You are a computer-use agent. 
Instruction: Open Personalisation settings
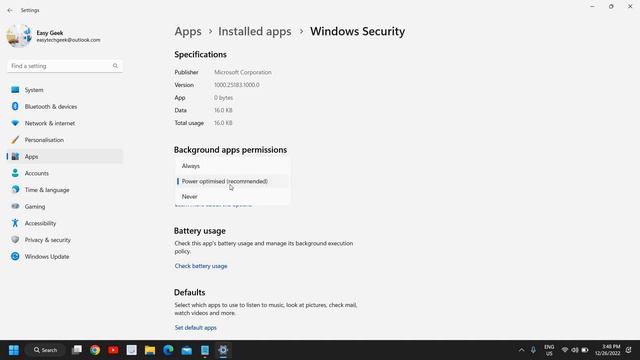(x=65, y=140)
